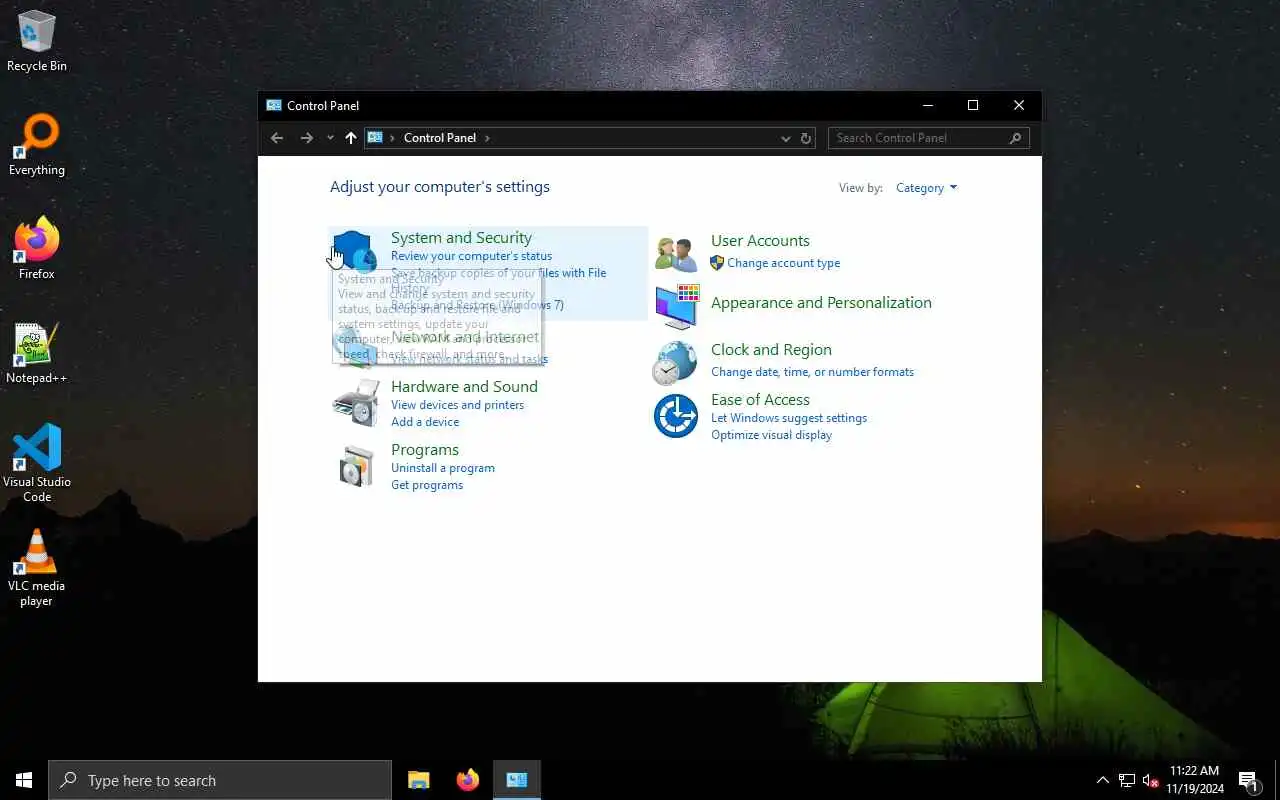1280x800 pixels.
Task: Open VLC media player desktop shortcut
Action: (37, 567)
